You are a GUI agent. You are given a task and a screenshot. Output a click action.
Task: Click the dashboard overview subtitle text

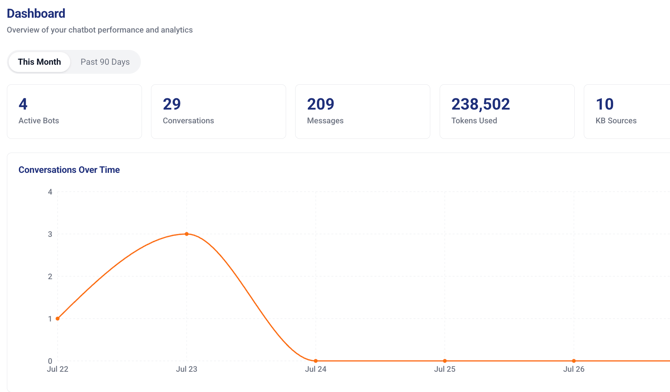(100, 30)
